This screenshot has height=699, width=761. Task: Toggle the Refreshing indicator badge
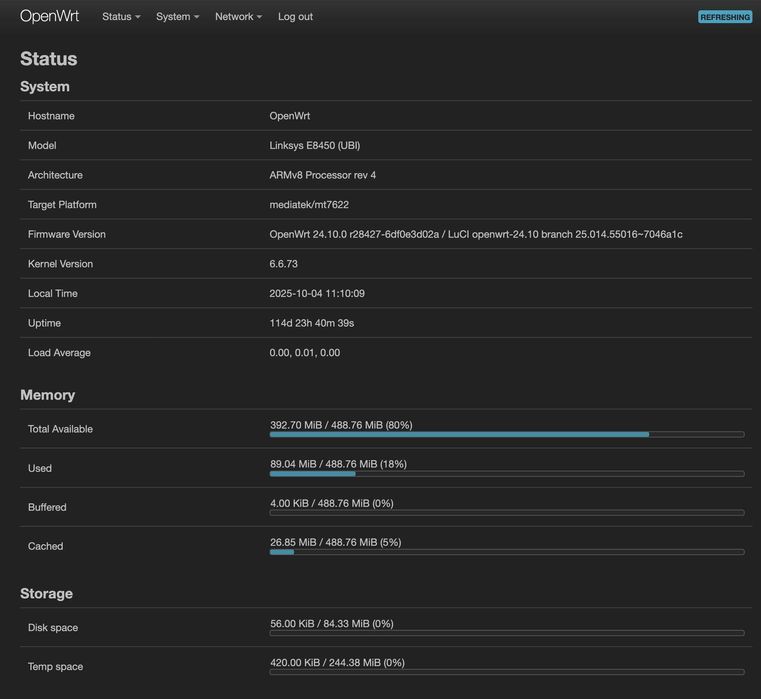click(725, 17)
